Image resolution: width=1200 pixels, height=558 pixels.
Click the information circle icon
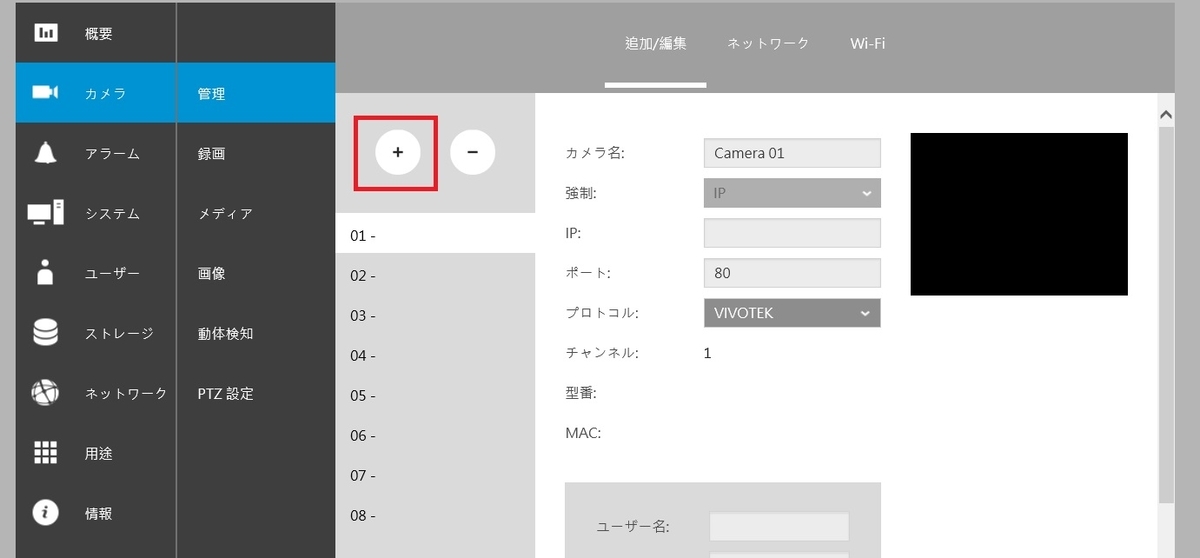point(46,513)
